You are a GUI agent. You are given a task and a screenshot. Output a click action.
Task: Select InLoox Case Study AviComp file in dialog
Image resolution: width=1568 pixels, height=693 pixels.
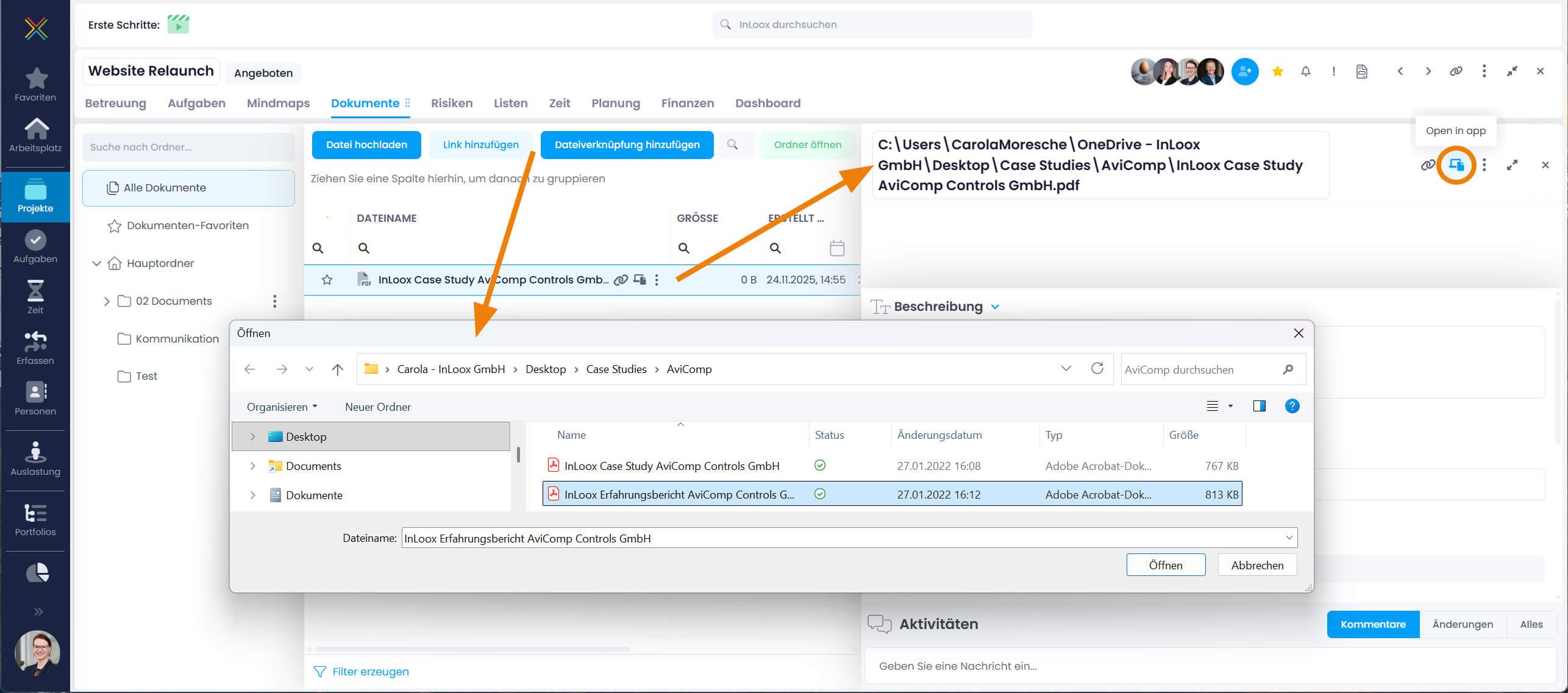pos(892,466)
